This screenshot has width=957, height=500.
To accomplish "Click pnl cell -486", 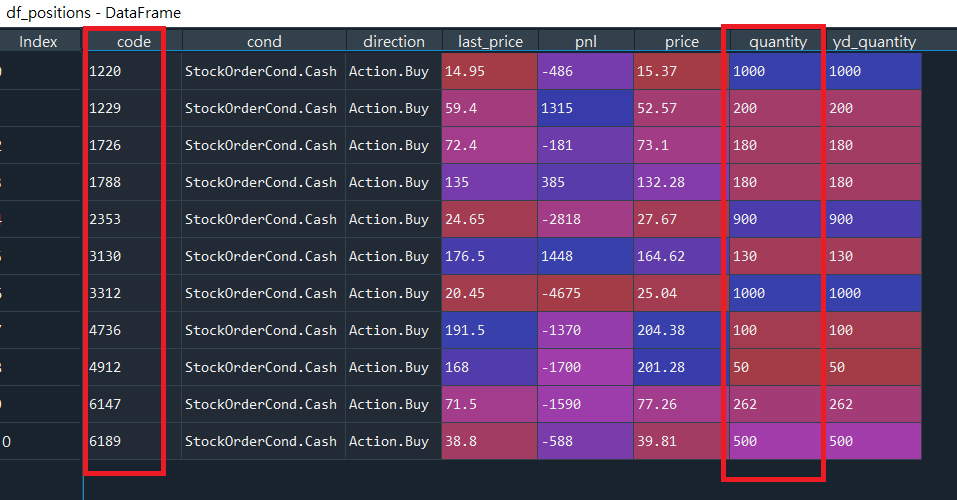I will point(586,71).
